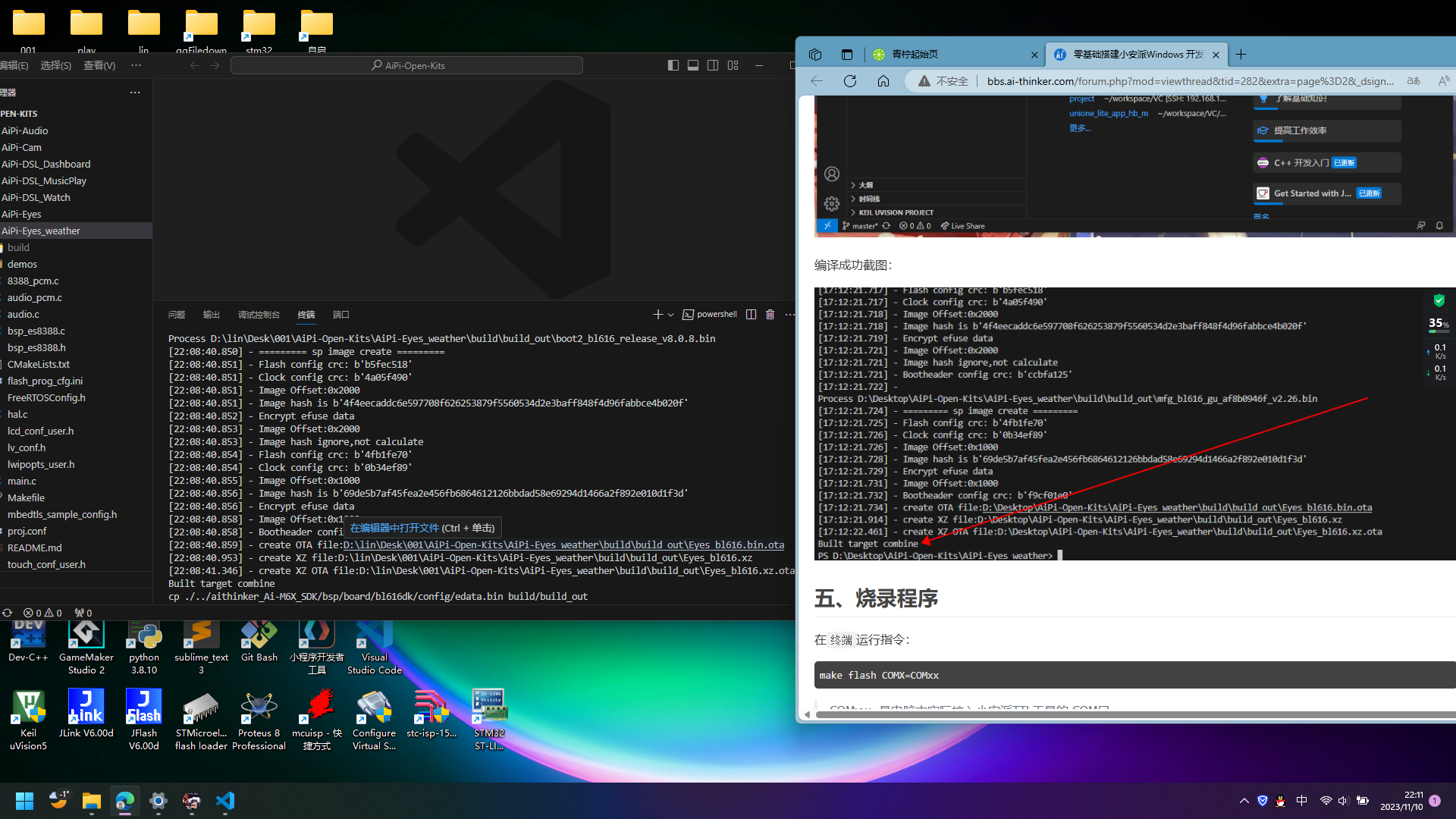1456x819 pixels.
Task: Click AiPi-Open-Kits command center search box
Action: coord(406,65)
